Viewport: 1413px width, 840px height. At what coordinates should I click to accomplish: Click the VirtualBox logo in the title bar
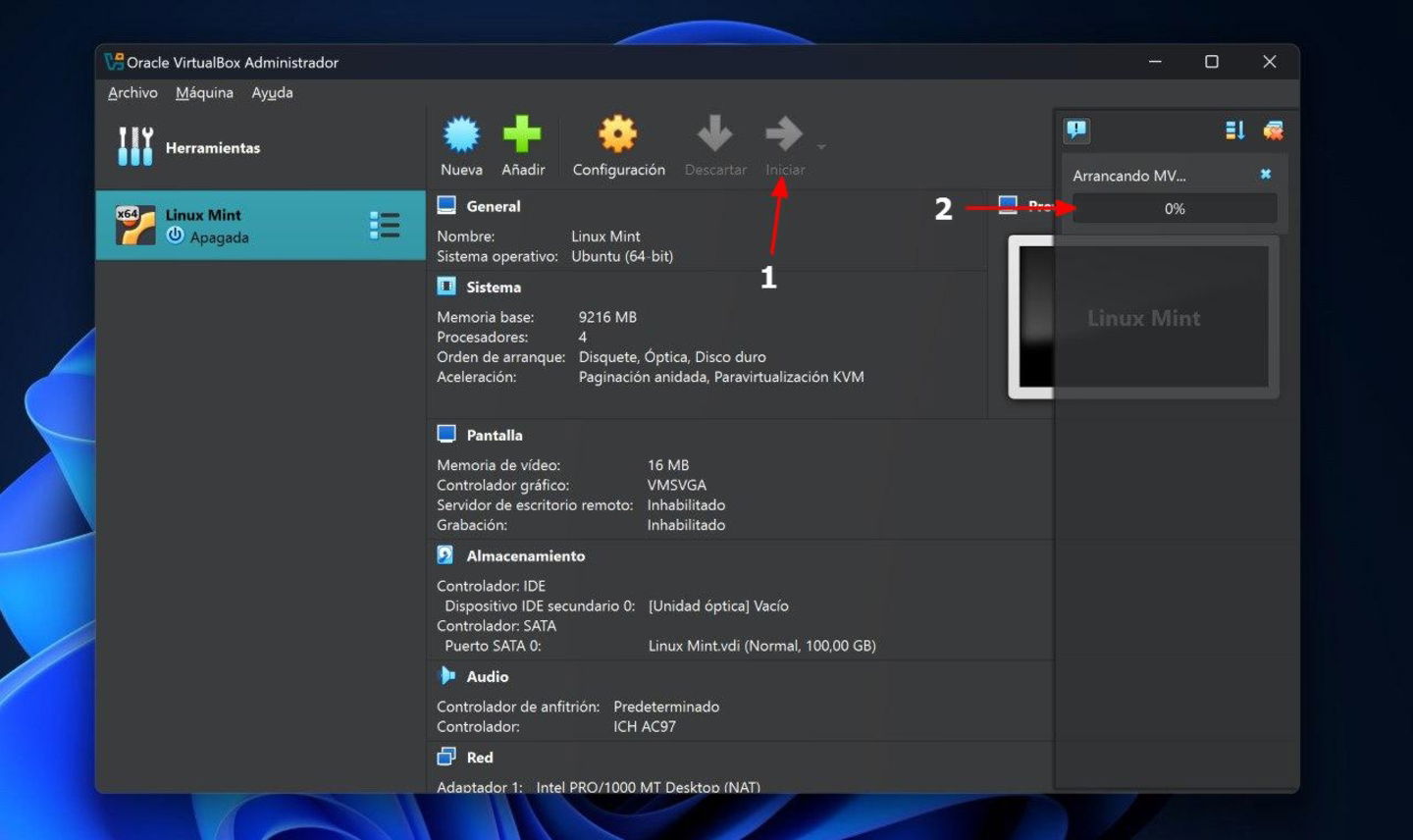[115, 62]
